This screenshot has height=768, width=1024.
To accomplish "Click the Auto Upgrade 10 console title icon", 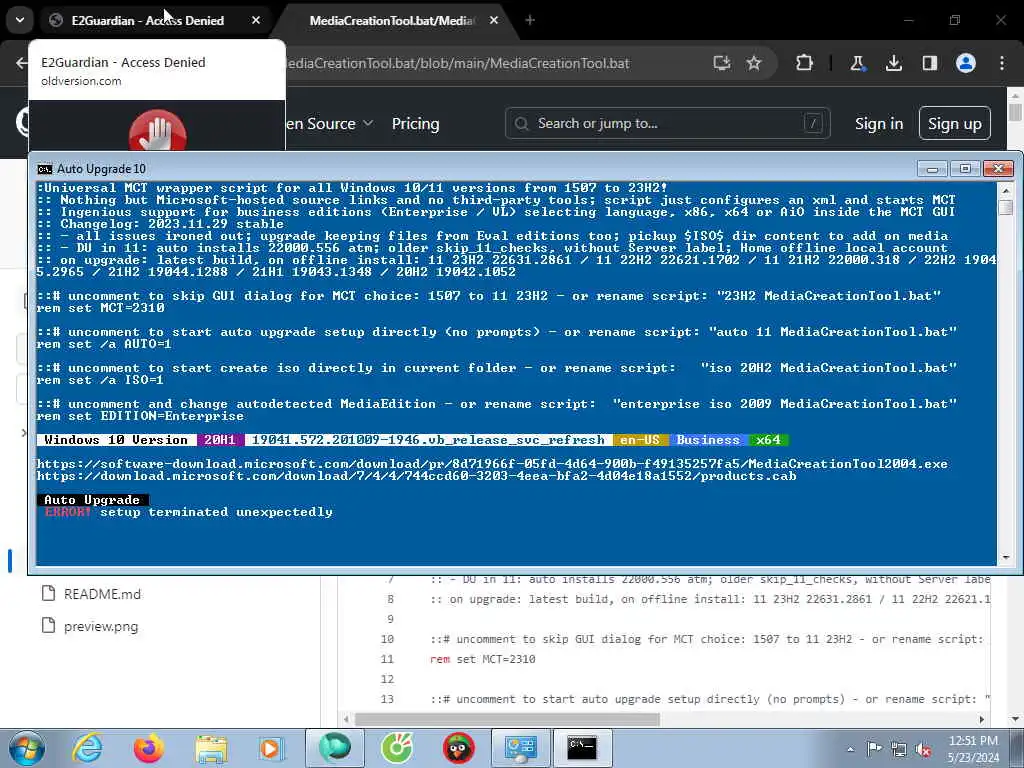I will pyautogui.click(x=44, y=169).
